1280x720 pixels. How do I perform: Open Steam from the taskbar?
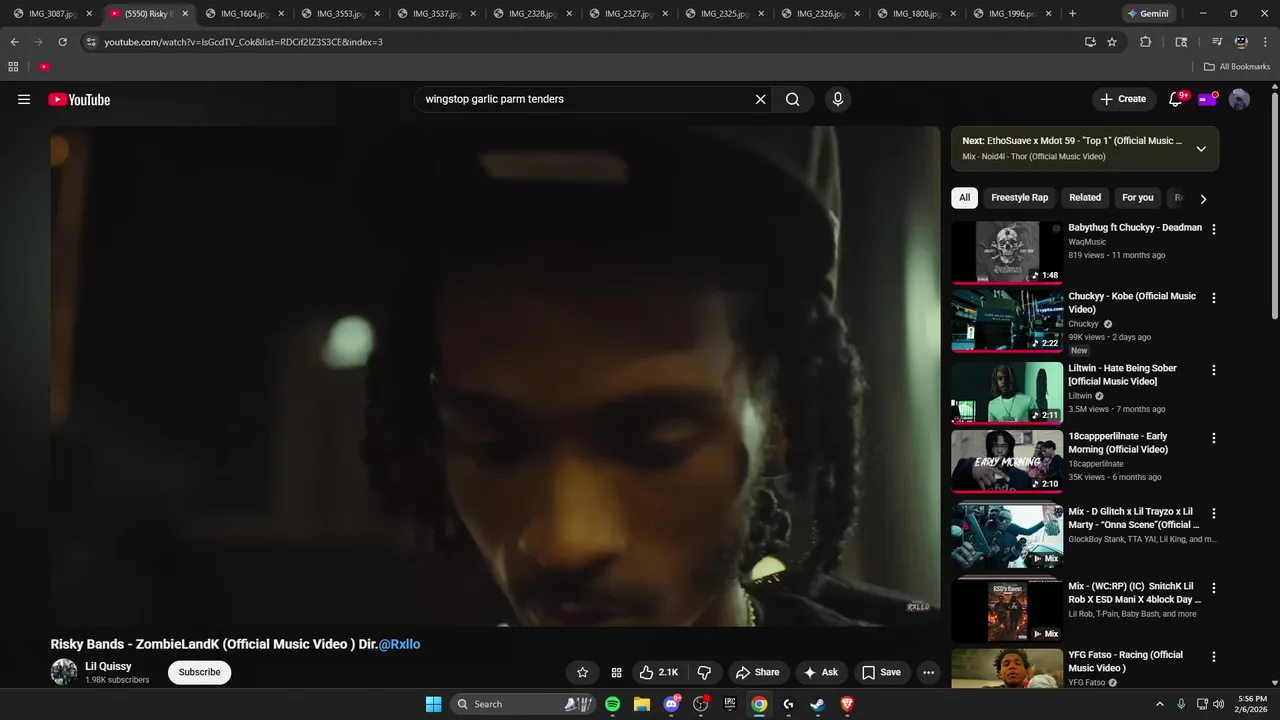[x=817, y=704]
